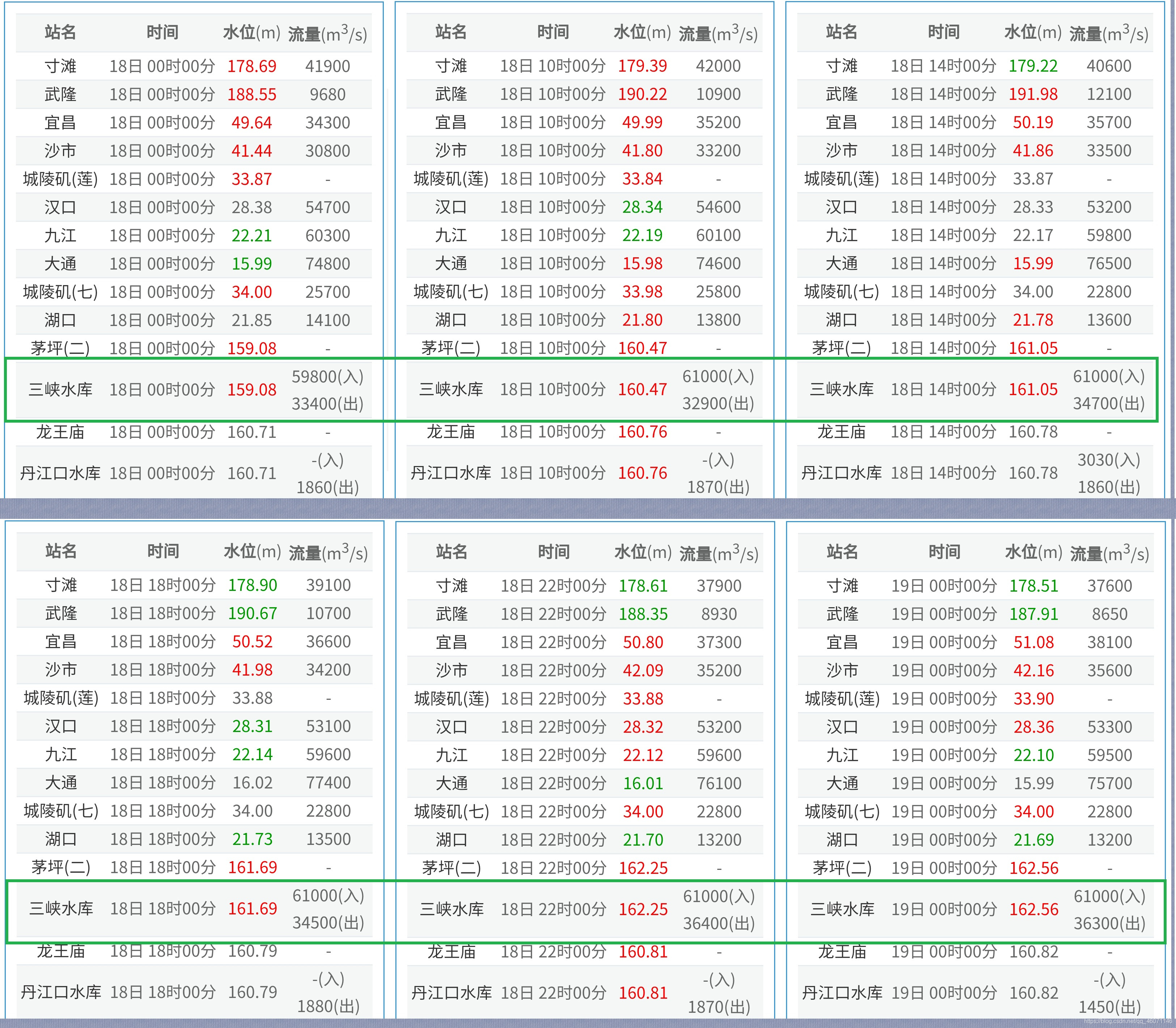Click 三峡水库 outflow 34700(出) at 14时

click(1108, 403)
